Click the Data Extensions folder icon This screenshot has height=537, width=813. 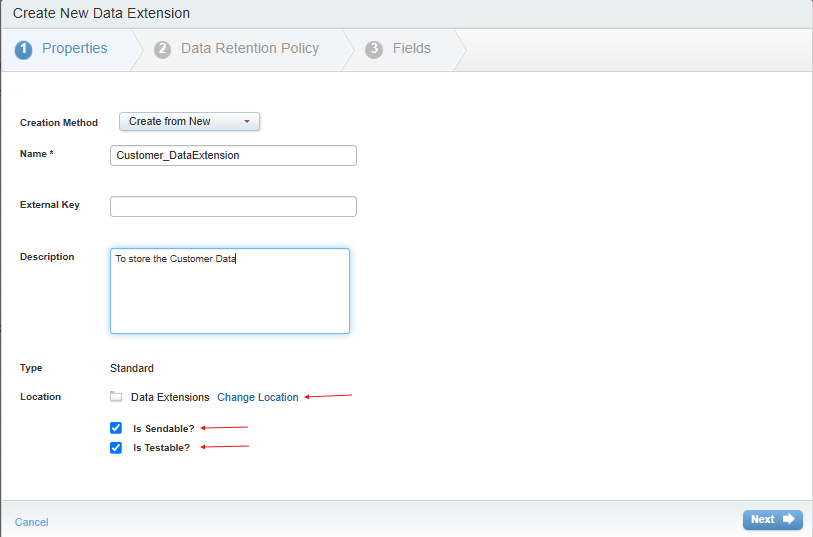(x=116, y=397)
